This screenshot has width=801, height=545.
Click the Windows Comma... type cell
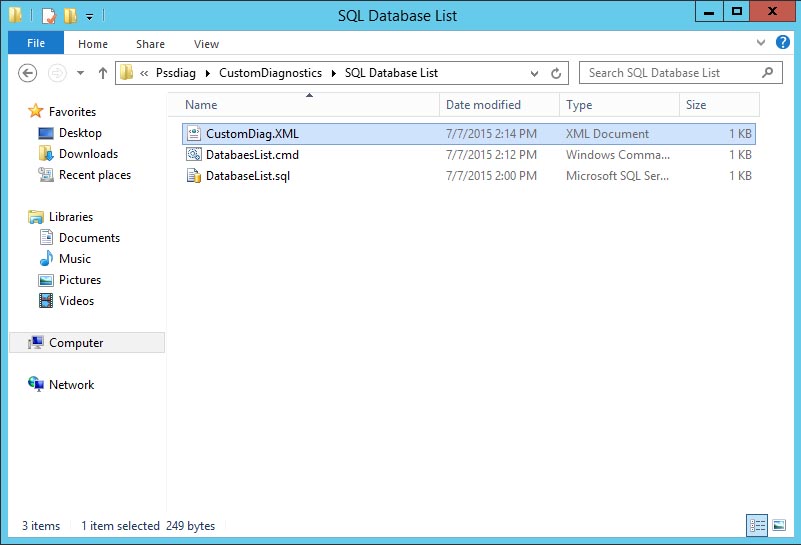pyautogui.click(x=618, y=155)
